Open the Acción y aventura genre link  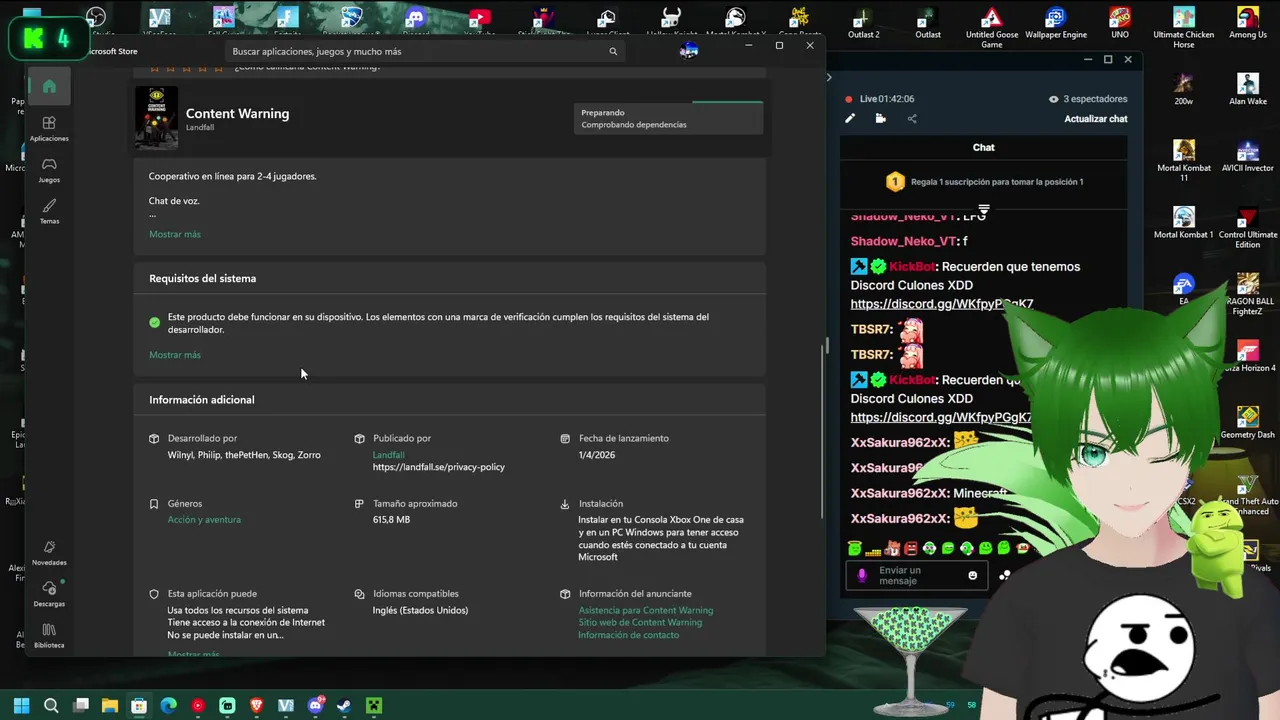point(204,520)
